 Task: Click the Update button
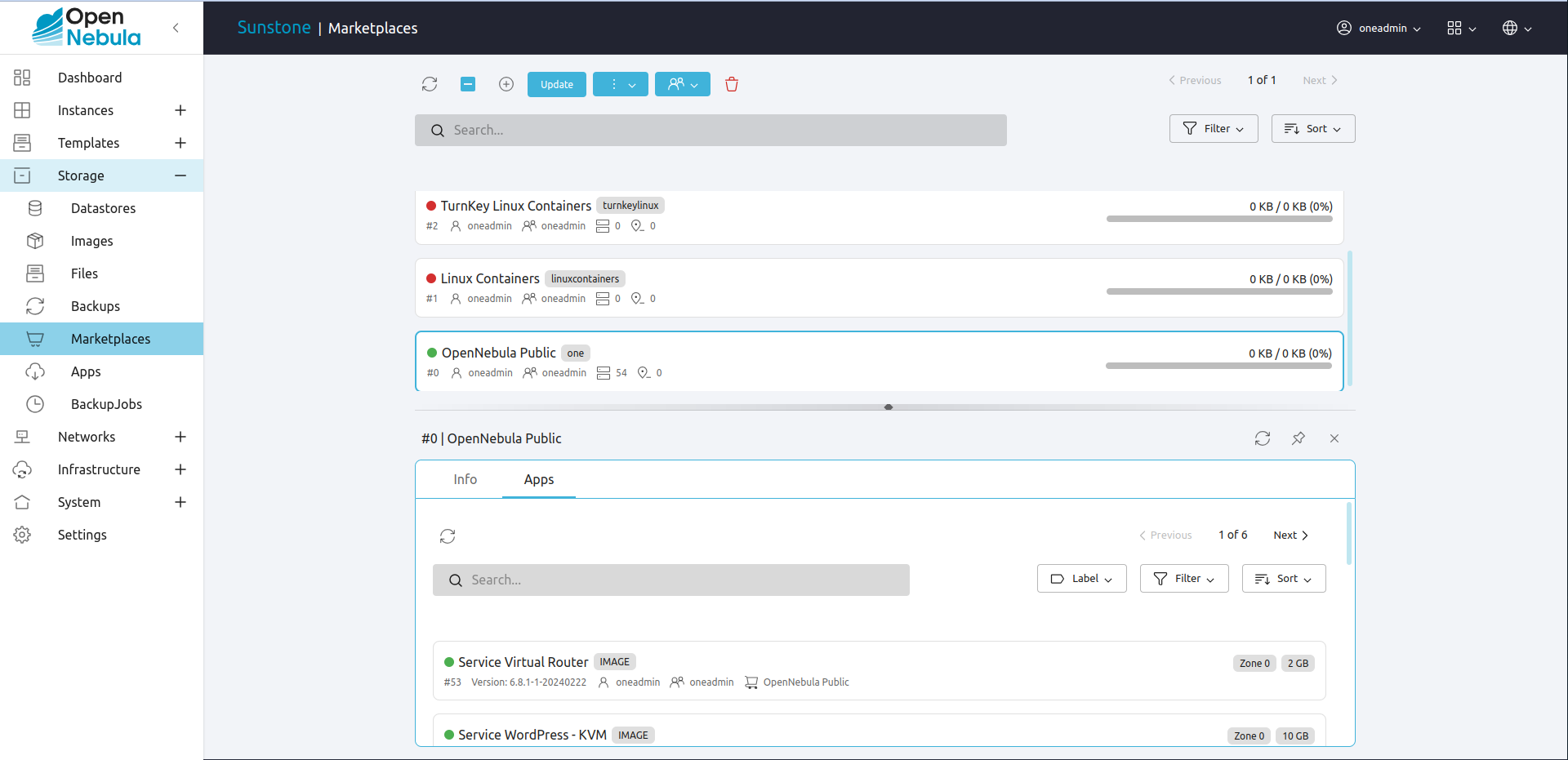(557, 84)
